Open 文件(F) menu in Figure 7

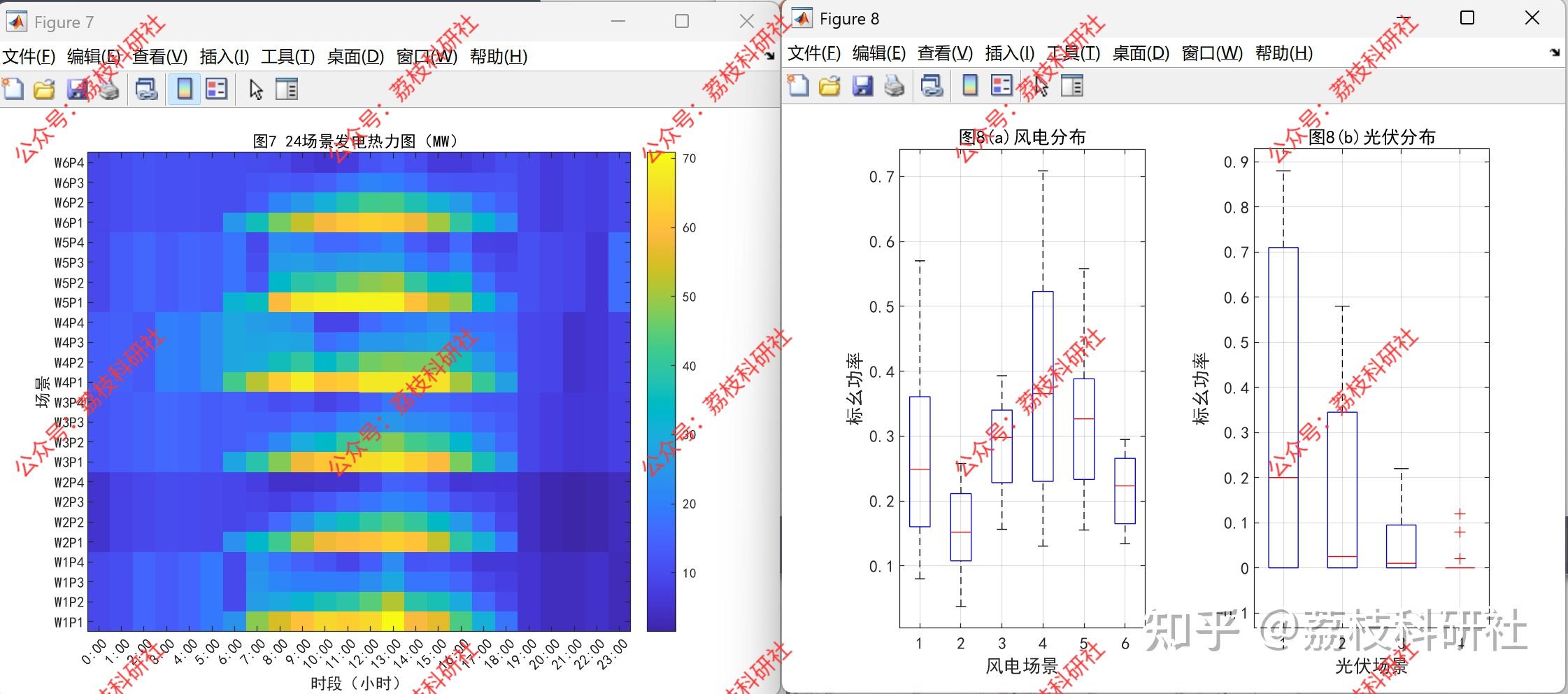(29, 57)
